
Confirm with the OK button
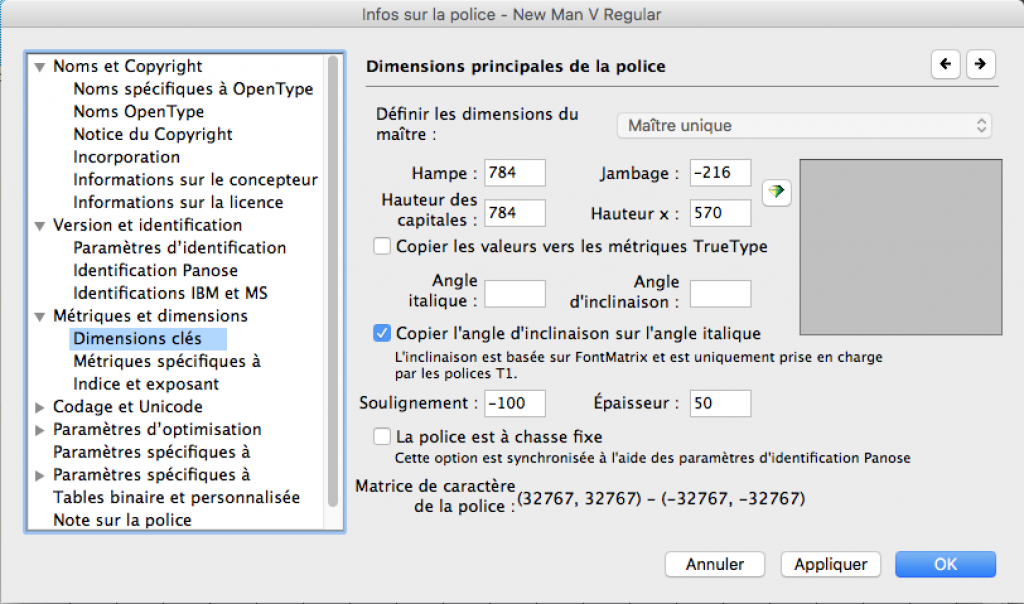tap(945, 564)
